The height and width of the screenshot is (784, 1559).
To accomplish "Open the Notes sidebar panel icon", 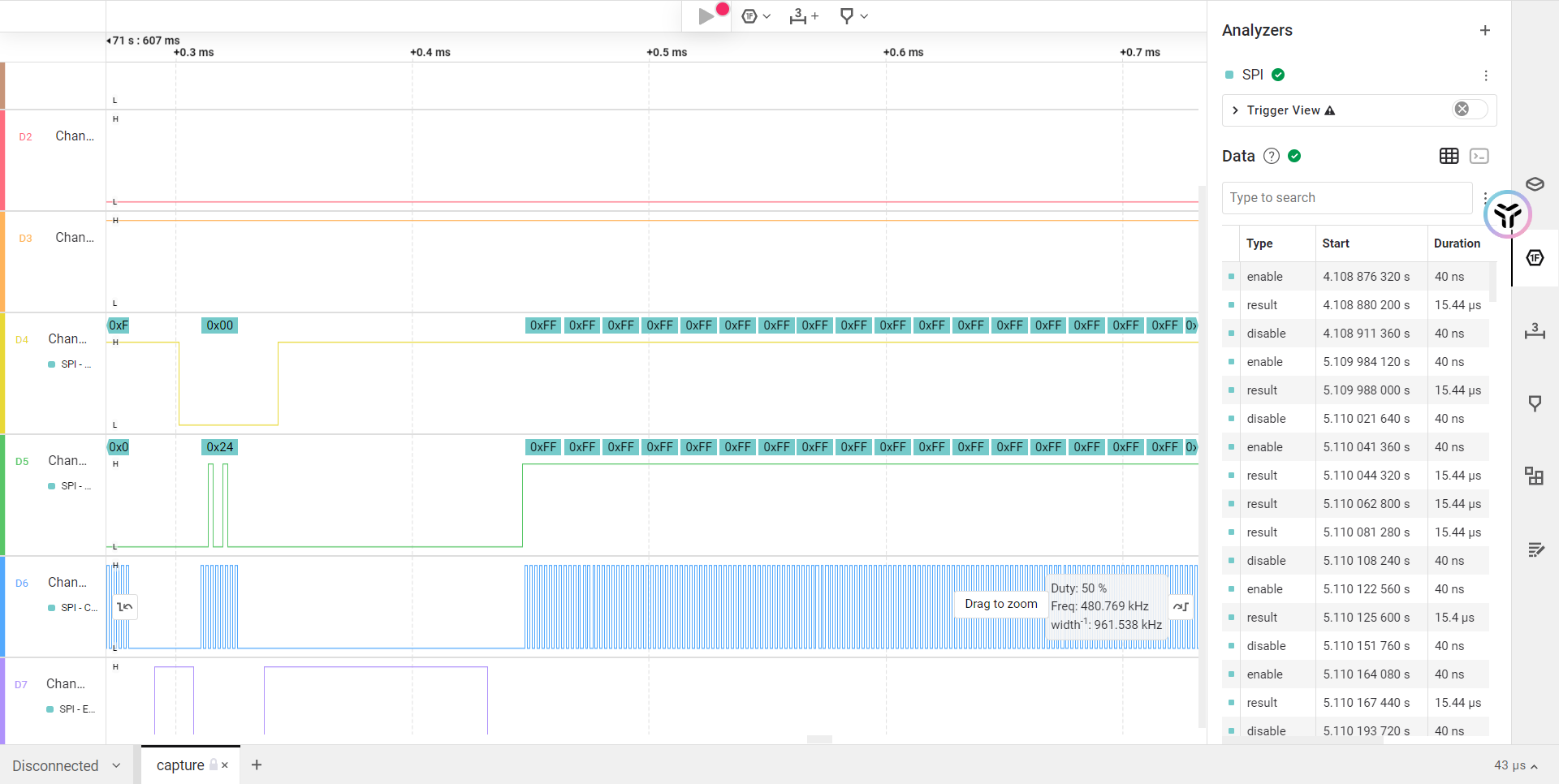I will (x=1535, y=550).
